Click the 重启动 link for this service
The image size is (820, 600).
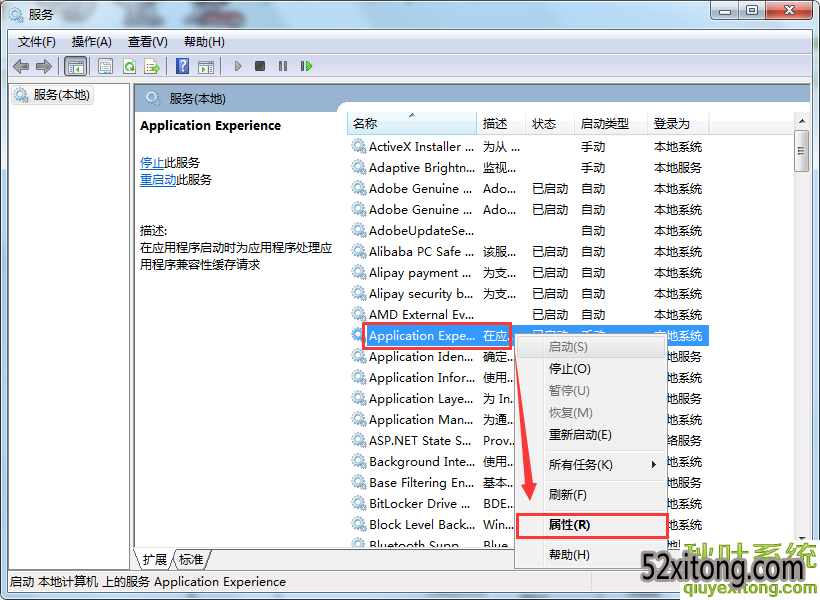click(158, 180)
